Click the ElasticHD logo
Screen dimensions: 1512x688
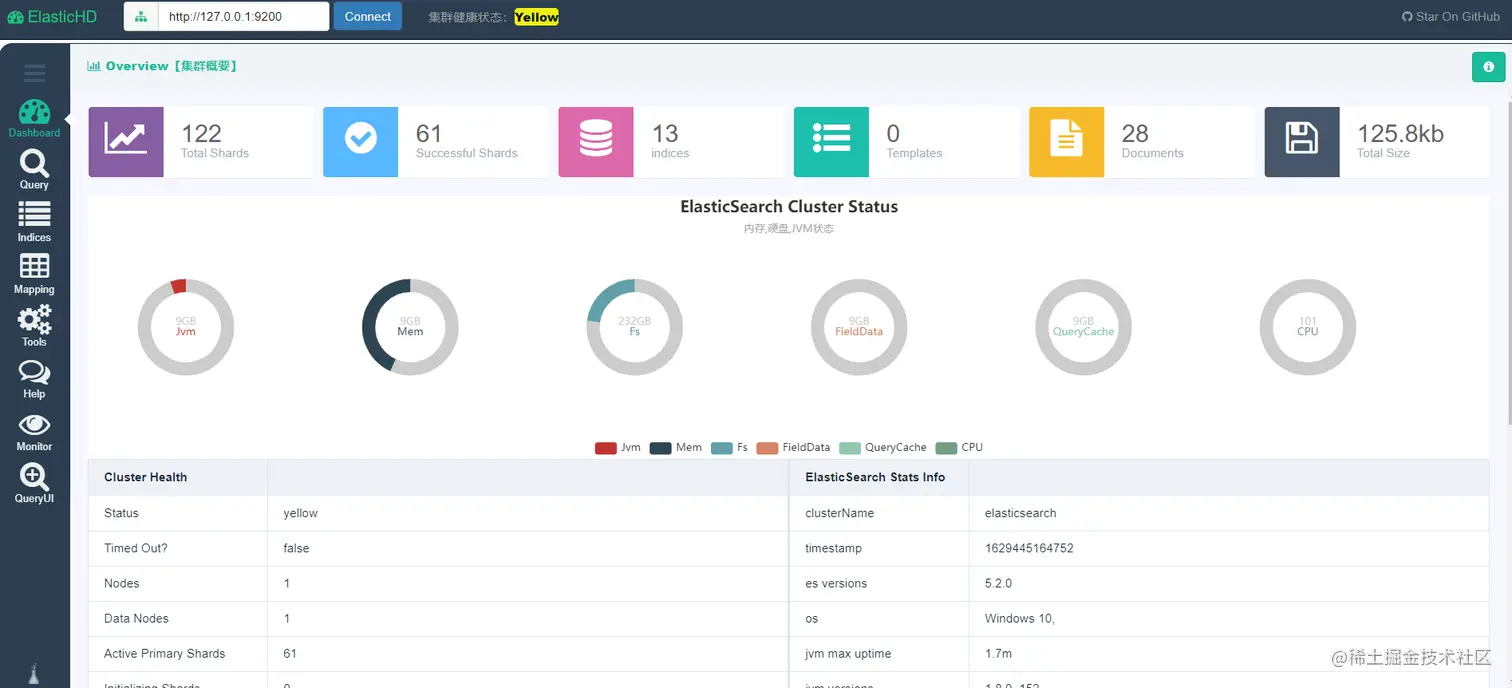(x=55, y=16)
